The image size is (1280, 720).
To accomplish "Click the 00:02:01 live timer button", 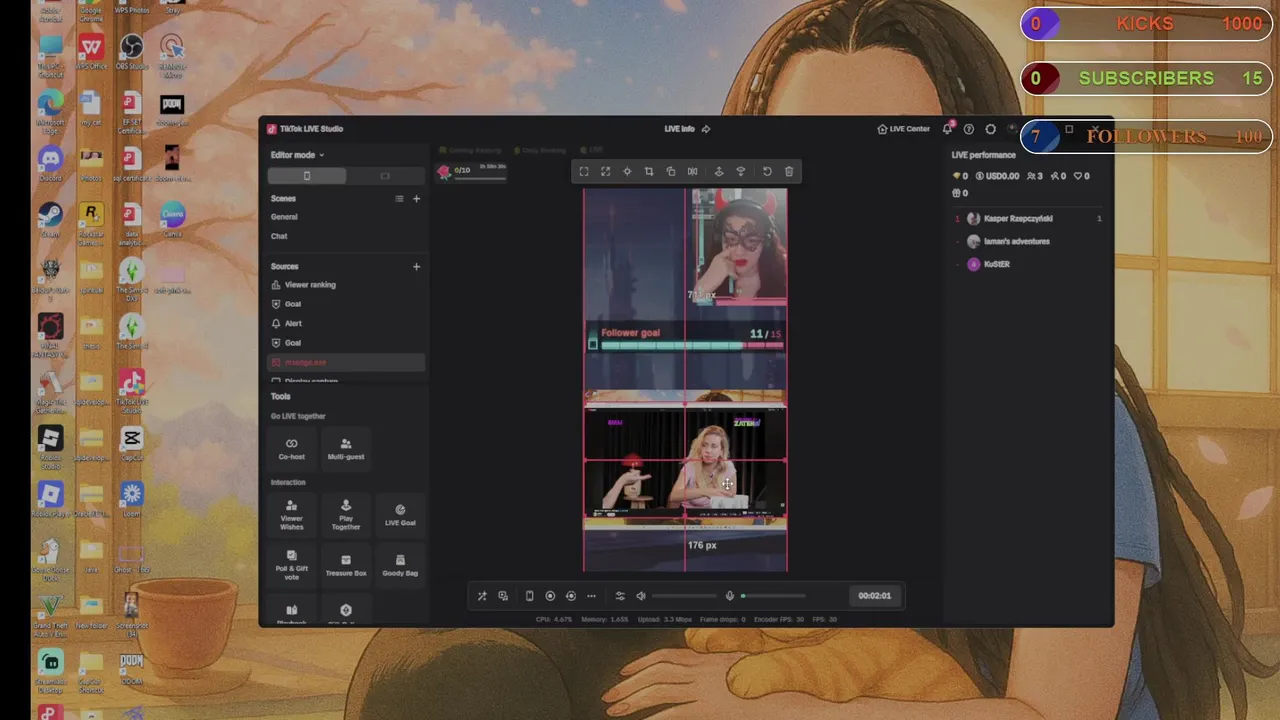I will (x=874, y=596).
